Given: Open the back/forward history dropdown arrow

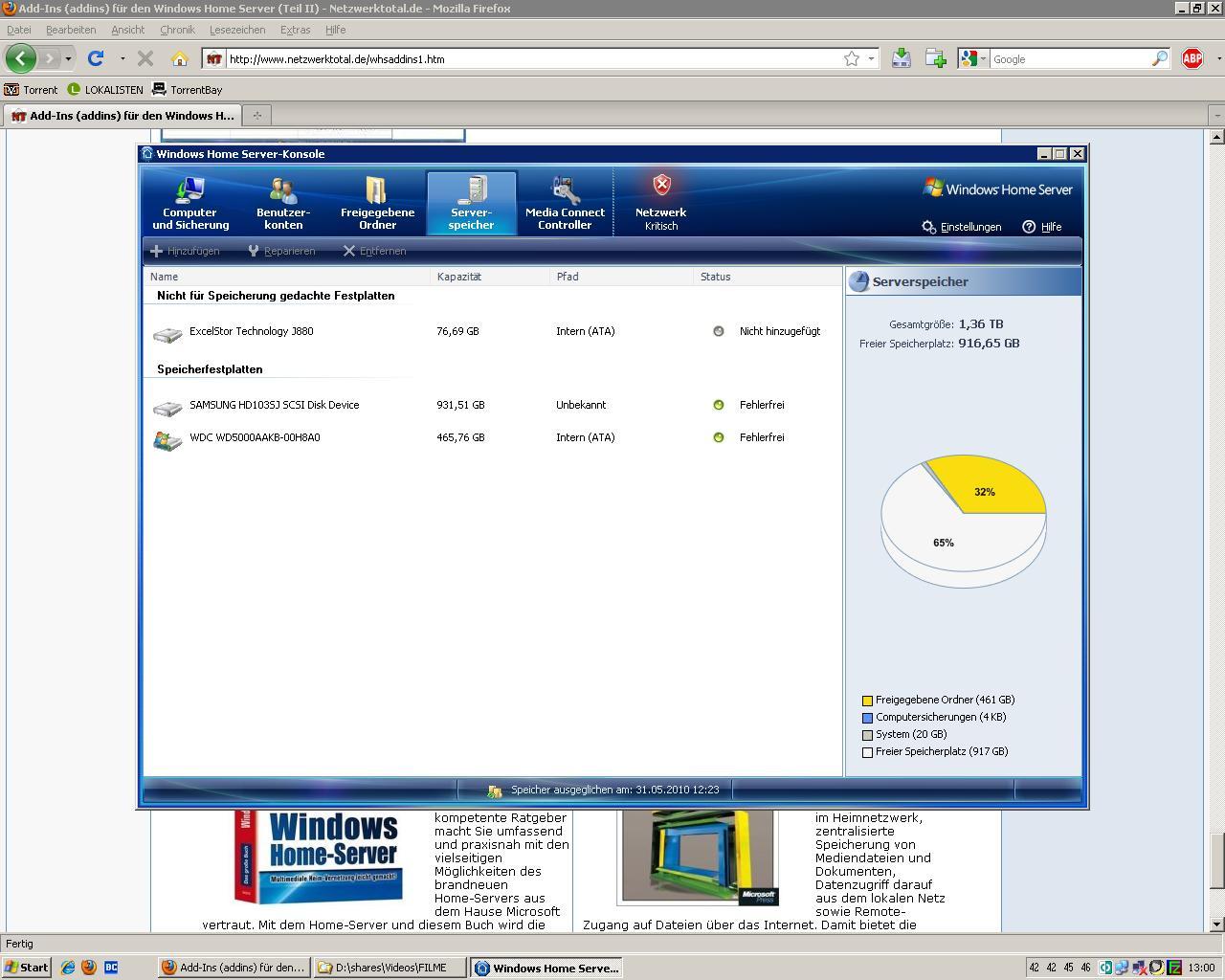Looking at the screenshot, I should point(68,59).
